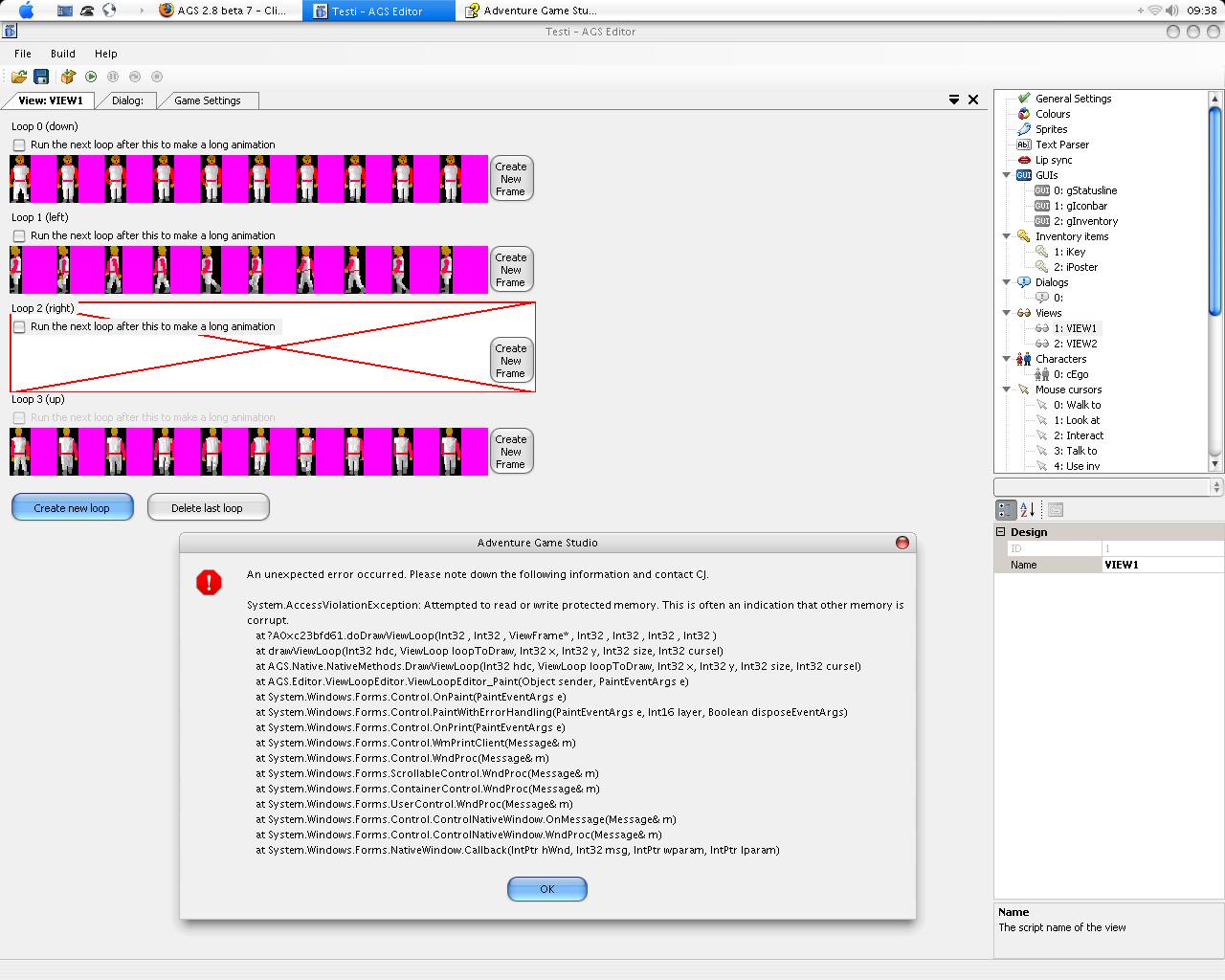Select the Categorized view icon in property grid
This screenshot has height=980, width=1225.
tap(1006, 510)
